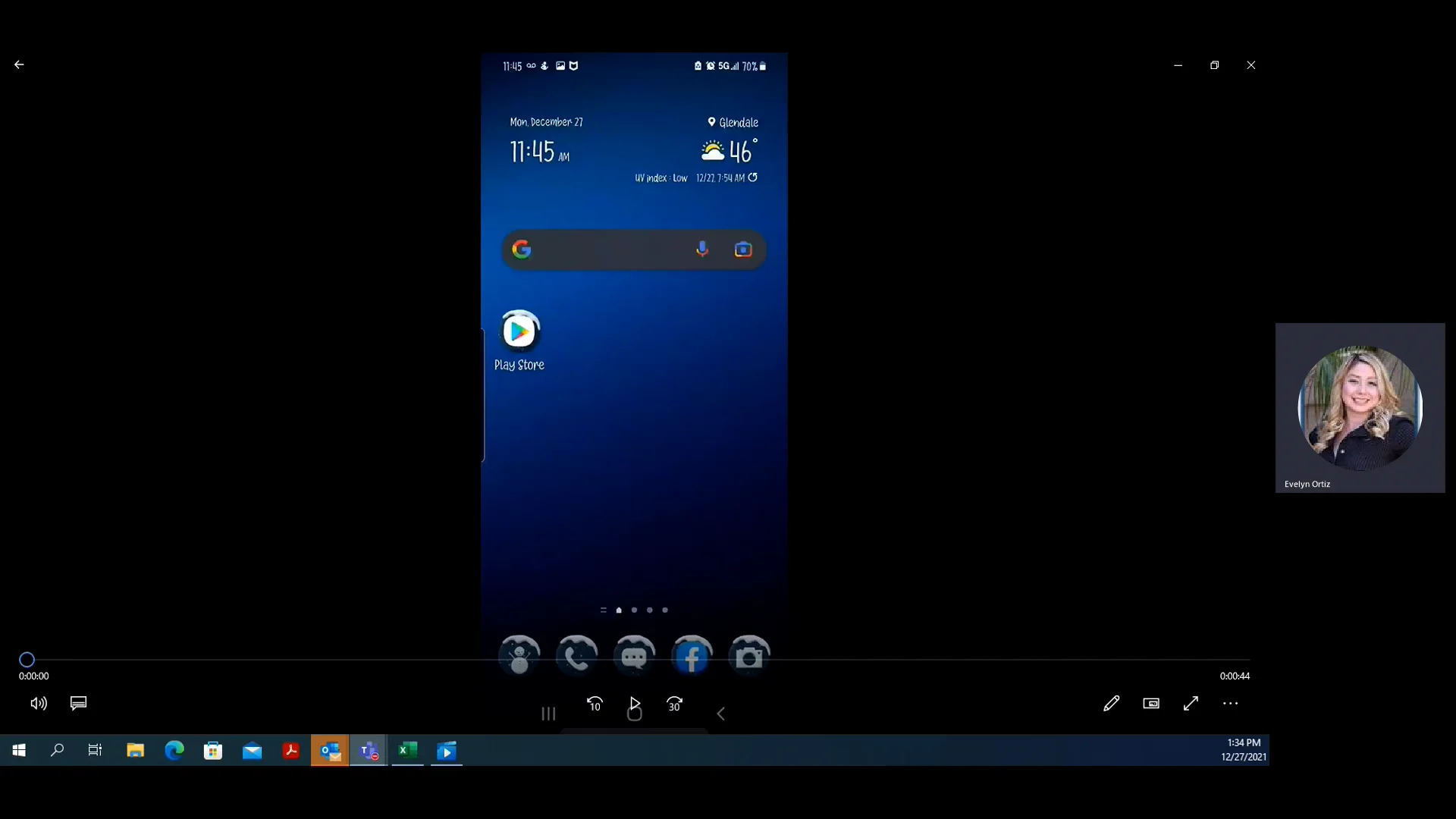
Task: Play the video
Action: (x=635, y=703)
